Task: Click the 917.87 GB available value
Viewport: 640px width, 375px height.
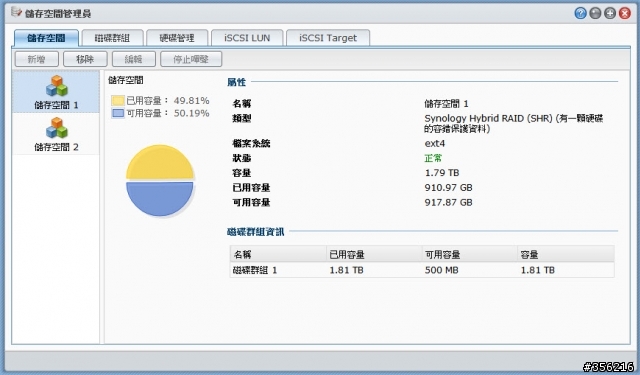Action: pos(448,202)
